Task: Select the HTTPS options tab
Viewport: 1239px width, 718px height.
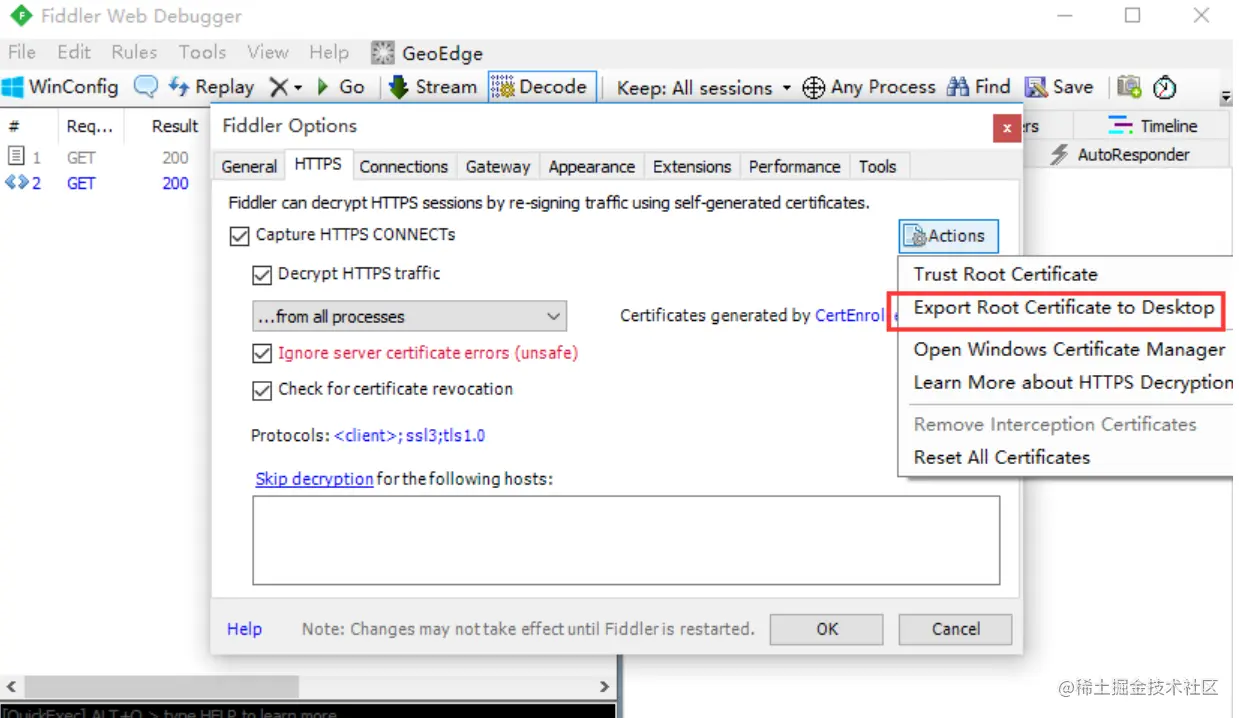Action: point(318,165)
